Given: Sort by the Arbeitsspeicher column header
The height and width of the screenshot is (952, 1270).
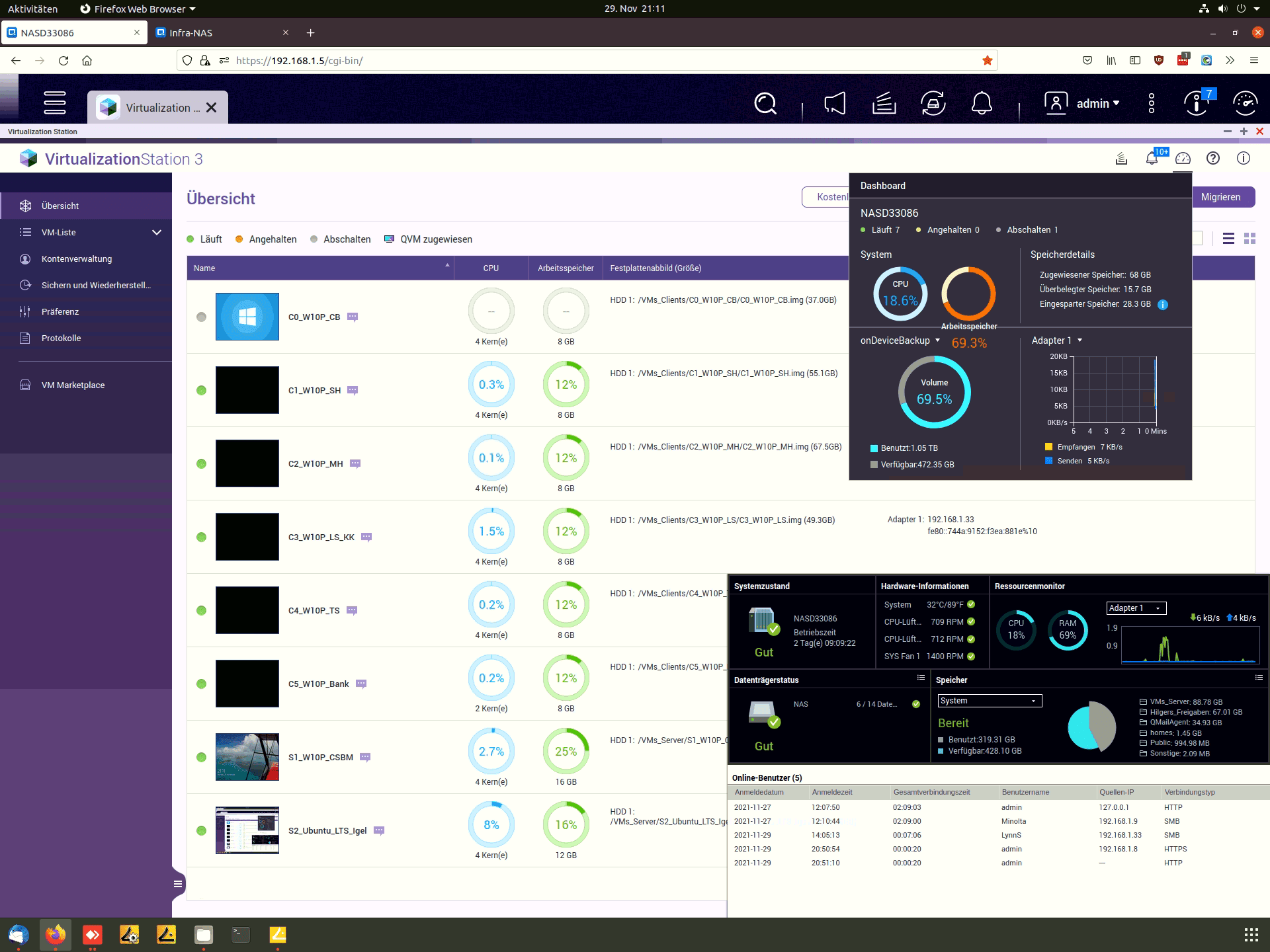Looking at the screenshot, I should (x=566, y=268).
